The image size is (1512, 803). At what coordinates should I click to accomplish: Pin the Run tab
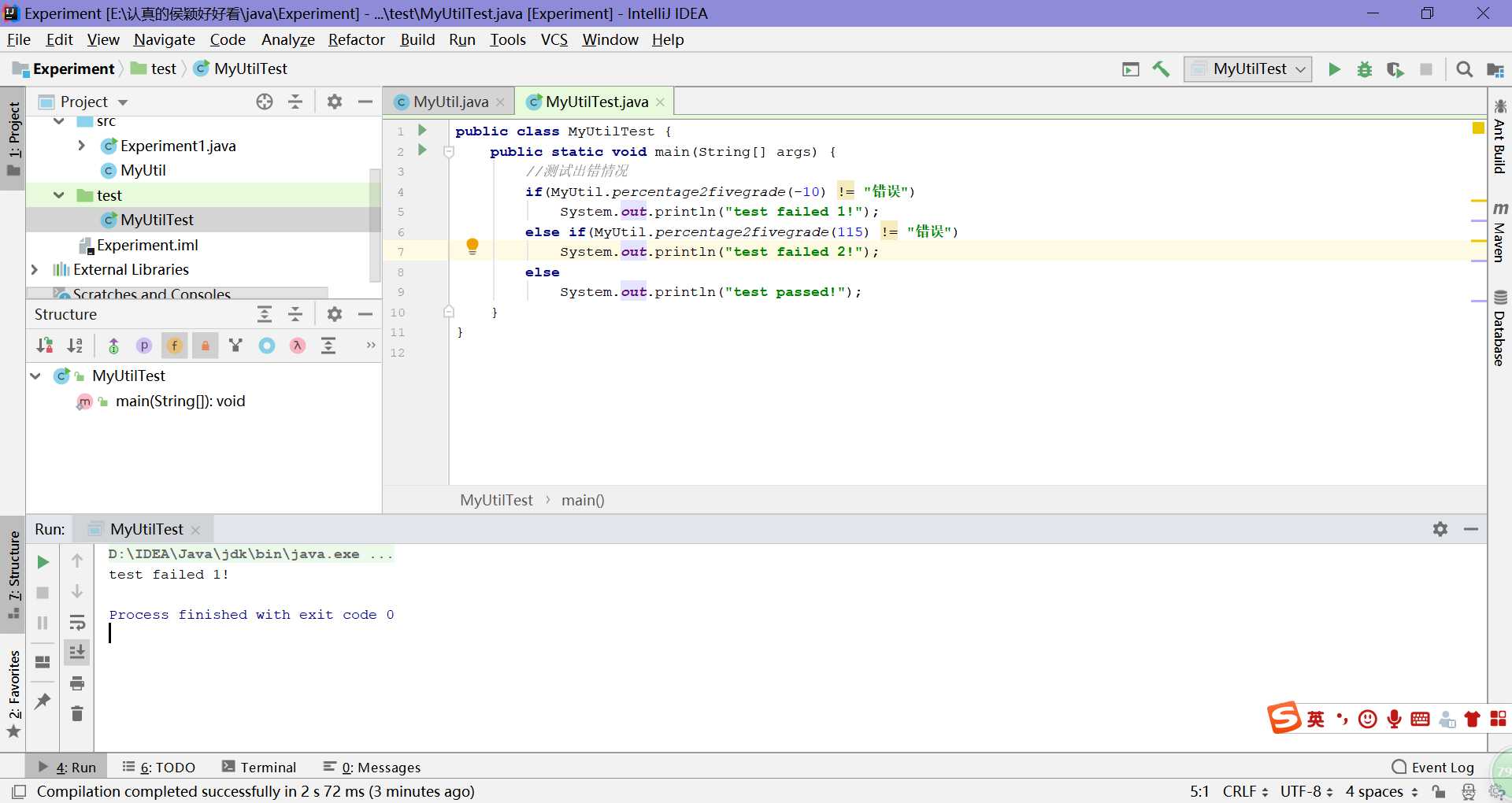[x=43, y=701]
